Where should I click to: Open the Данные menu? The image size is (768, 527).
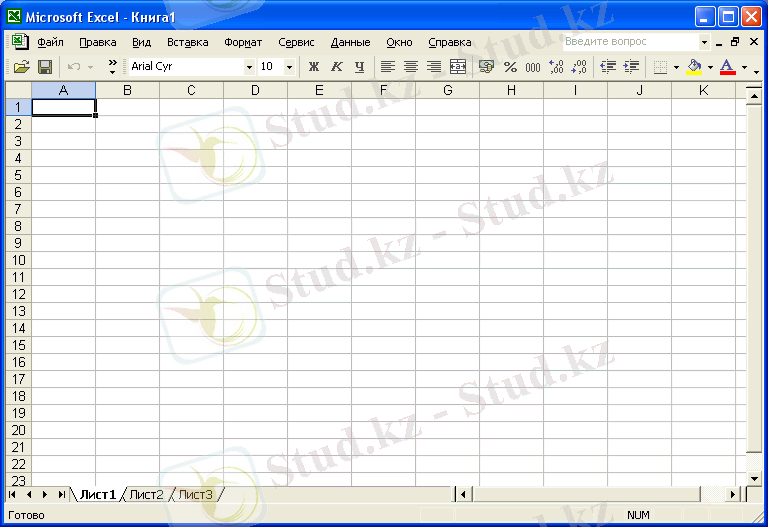(350, 42)
